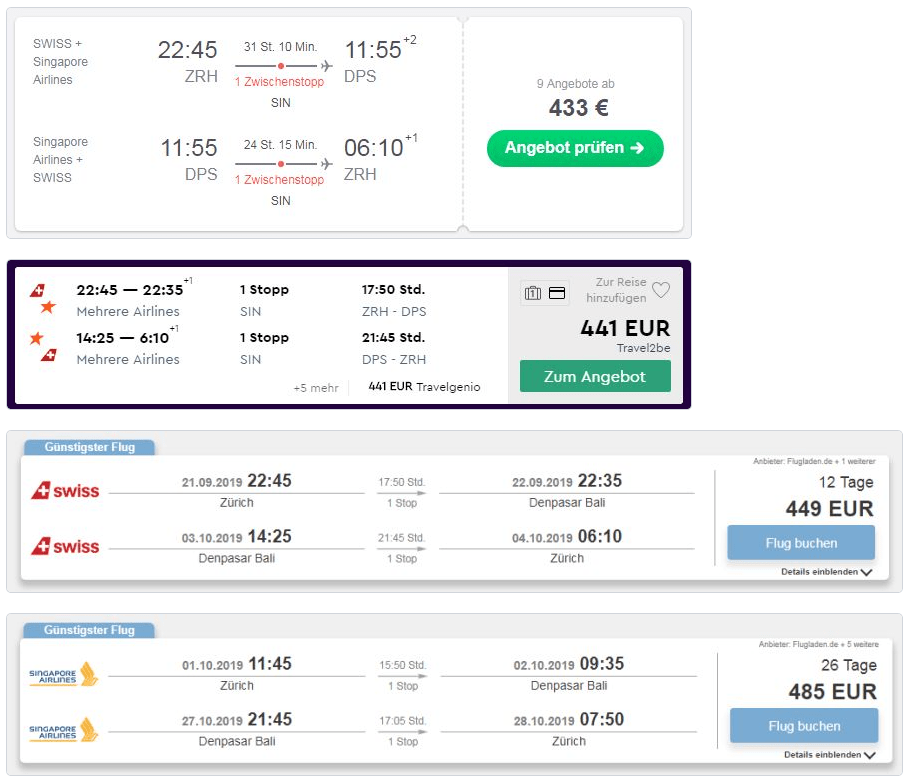907x781 pixels.
Task: Click the 27.10.2019 21:45 departure time
Action: tap(237, 720)
